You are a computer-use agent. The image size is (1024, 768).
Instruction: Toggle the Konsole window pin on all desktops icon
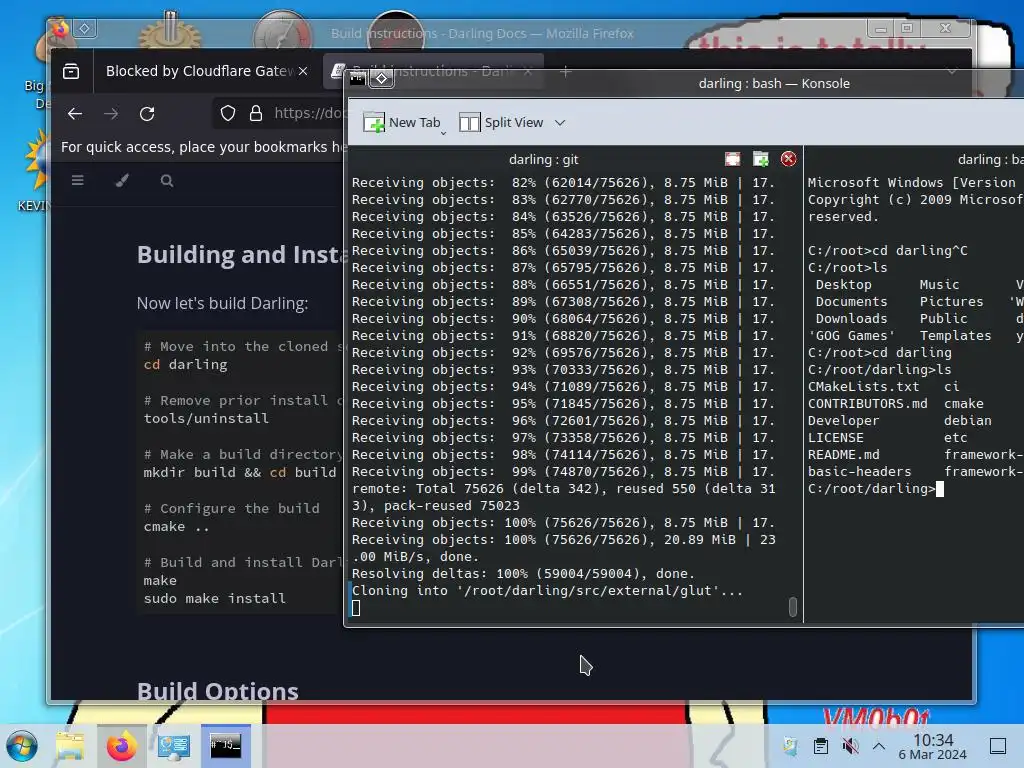click(382, 79)
